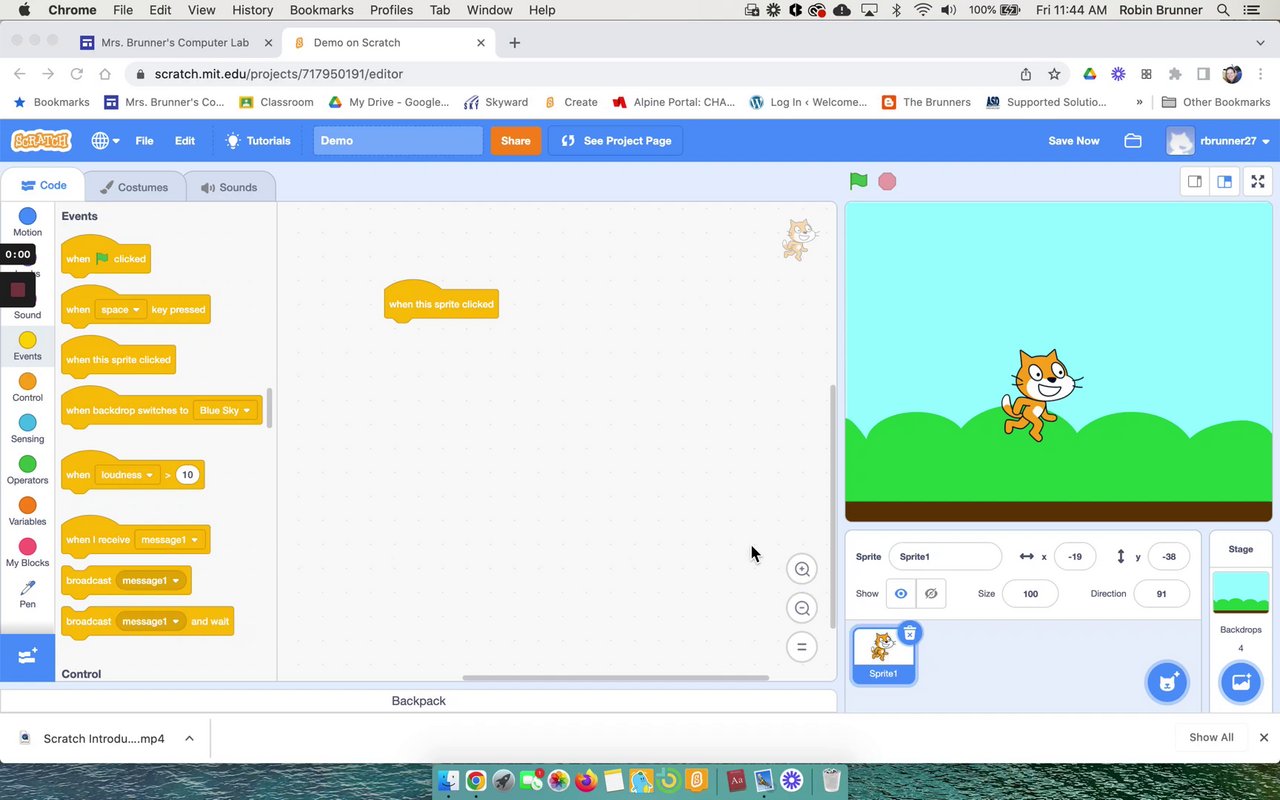This screenshot has width=1280, height=800.
Task: Open message1 dropdown in broadcast block
Action: [x=151, y=581]
